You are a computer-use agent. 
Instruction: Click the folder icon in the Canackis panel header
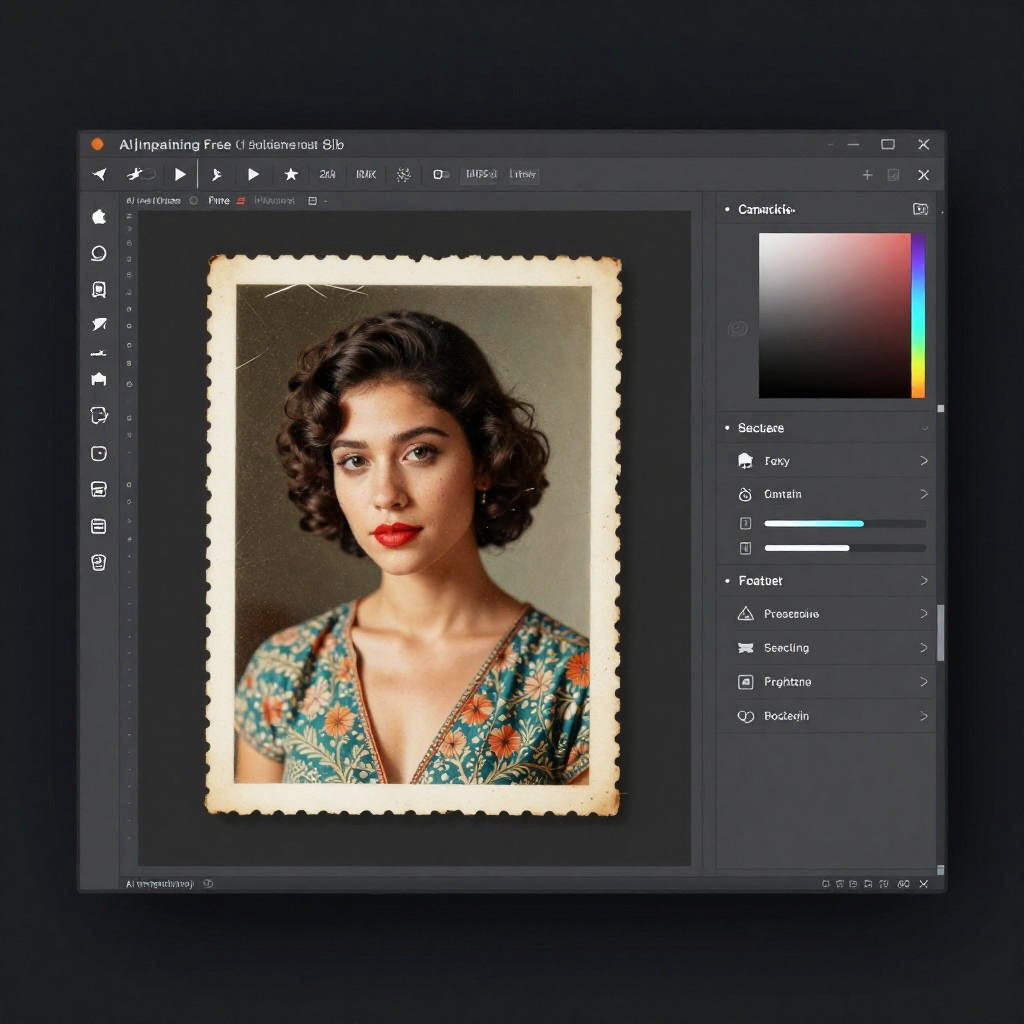(920, 209)
